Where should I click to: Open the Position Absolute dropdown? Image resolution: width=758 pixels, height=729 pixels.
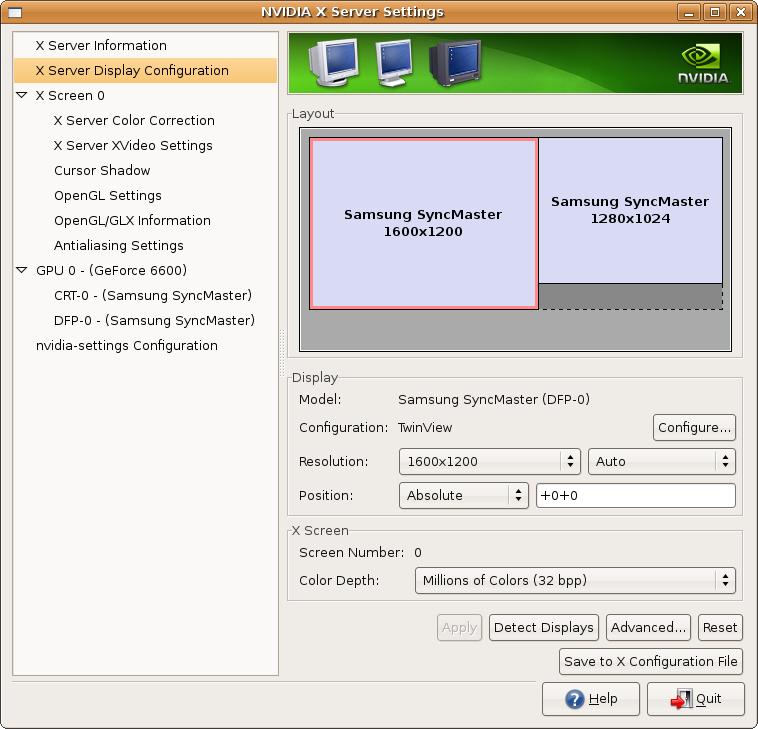pos(462,496)
